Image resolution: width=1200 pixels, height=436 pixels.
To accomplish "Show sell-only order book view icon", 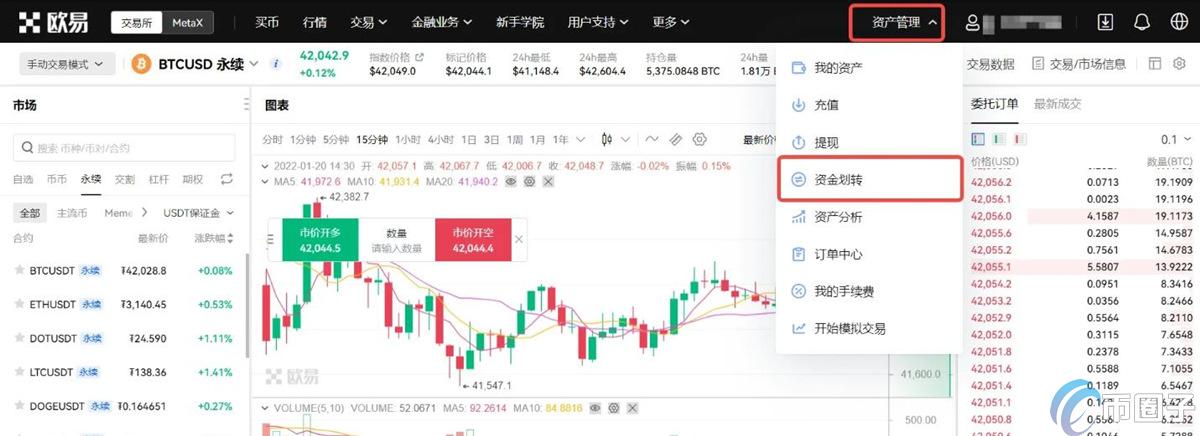I will [x=1021, y=139].
